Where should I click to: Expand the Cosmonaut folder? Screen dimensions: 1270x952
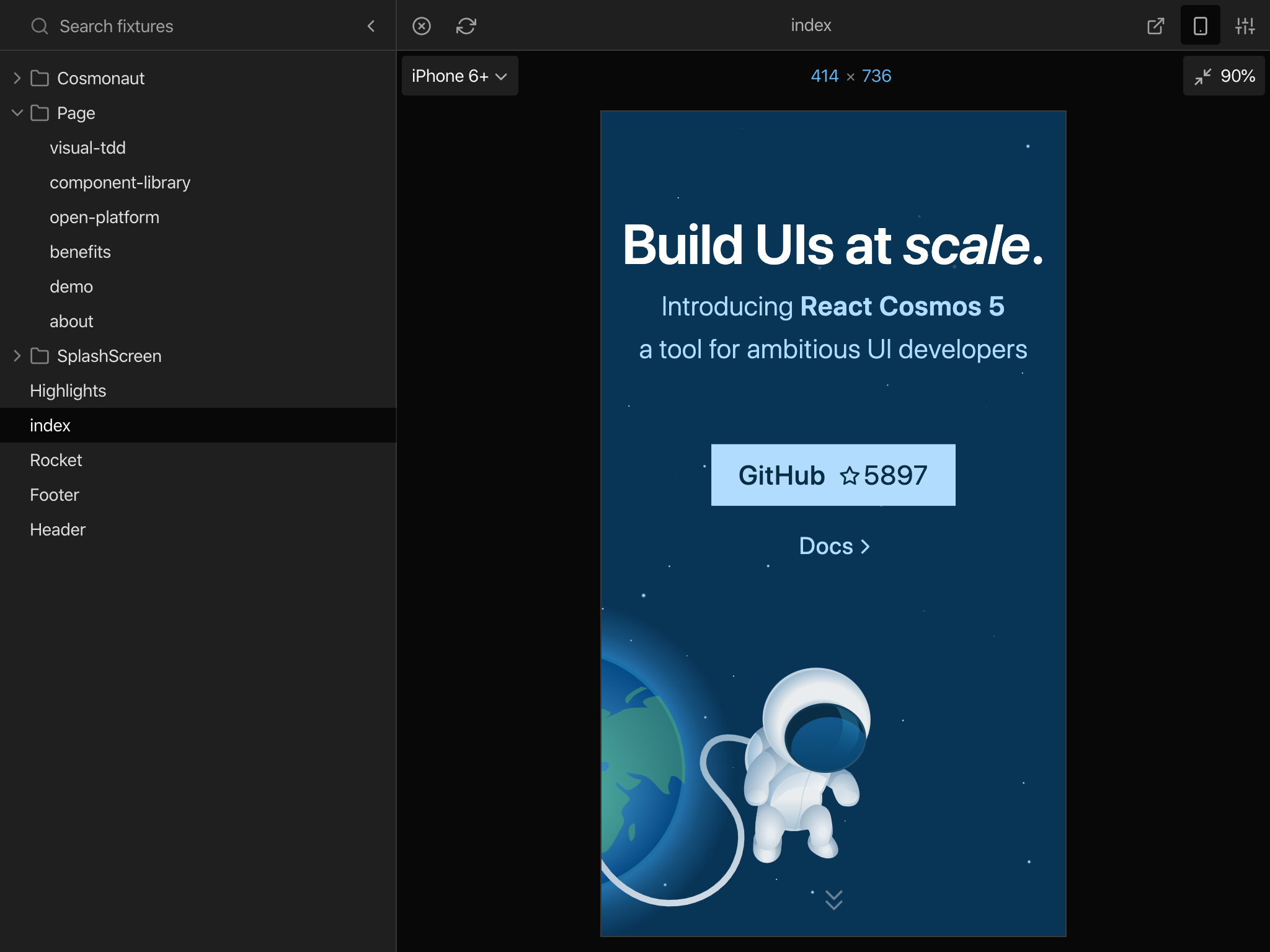pos(16,78)
